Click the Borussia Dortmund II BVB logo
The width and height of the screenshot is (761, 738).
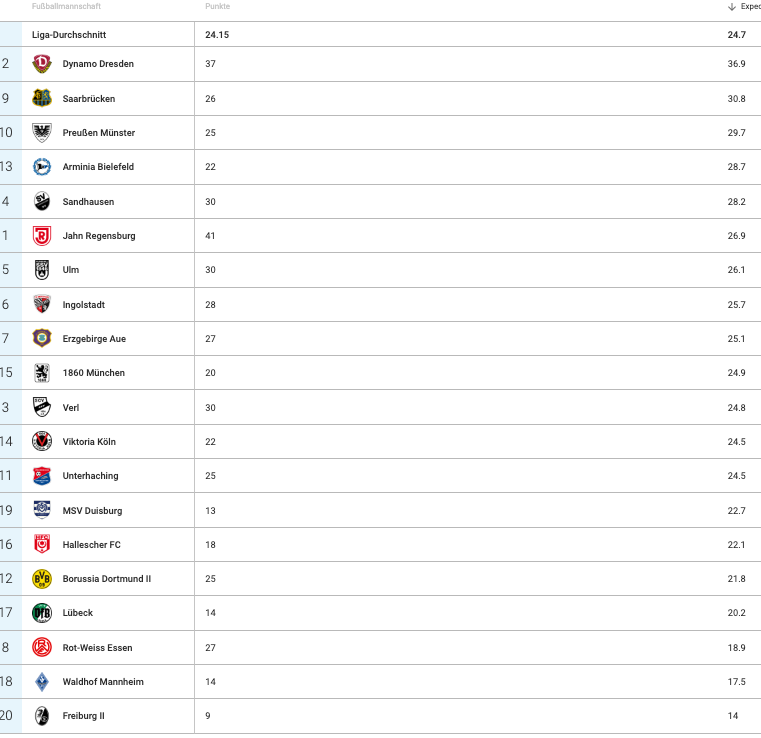[x=42, y=579]
